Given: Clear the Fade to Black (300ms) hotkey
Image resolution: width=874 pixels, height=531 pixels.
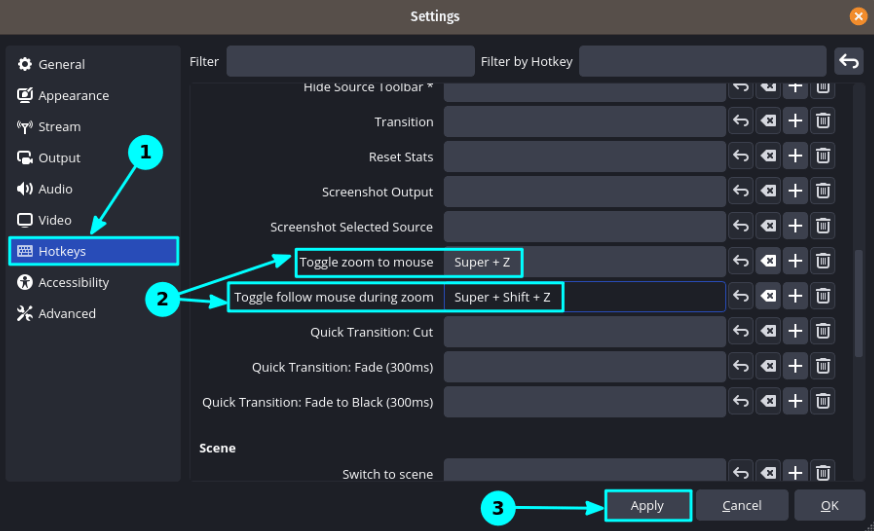Looking at the screenshot, I should (768, 402).
